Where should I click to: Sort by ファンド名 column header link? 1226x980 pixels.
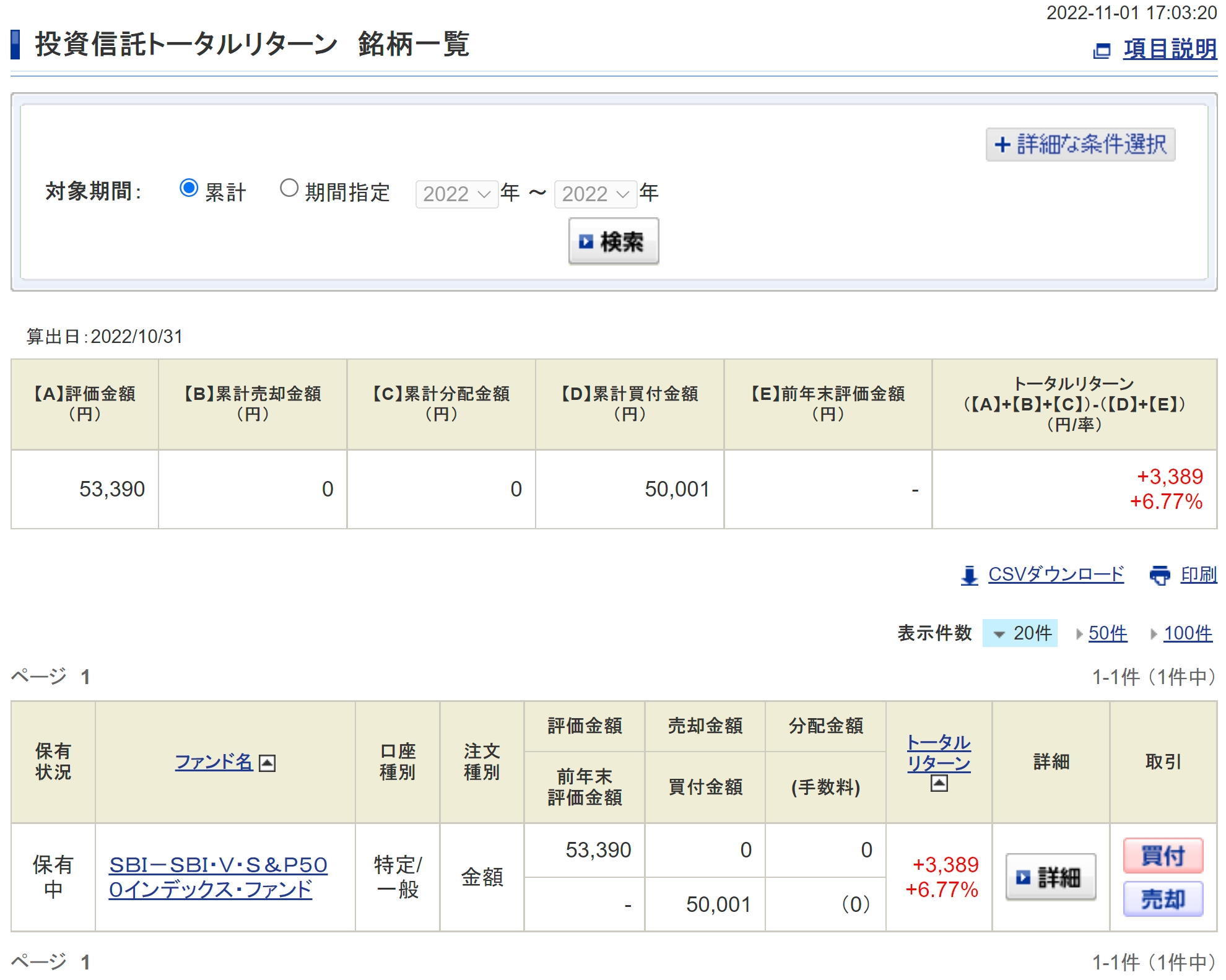tap(214, 762)
